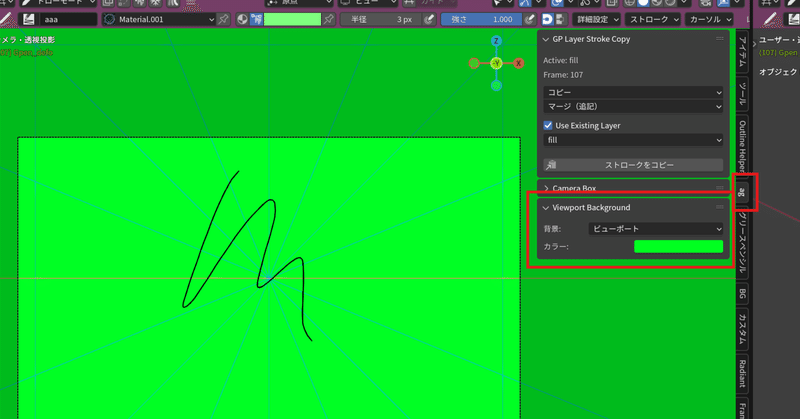
Task: Switch to the Radiant sidebar tab
Action: point(742,373)
